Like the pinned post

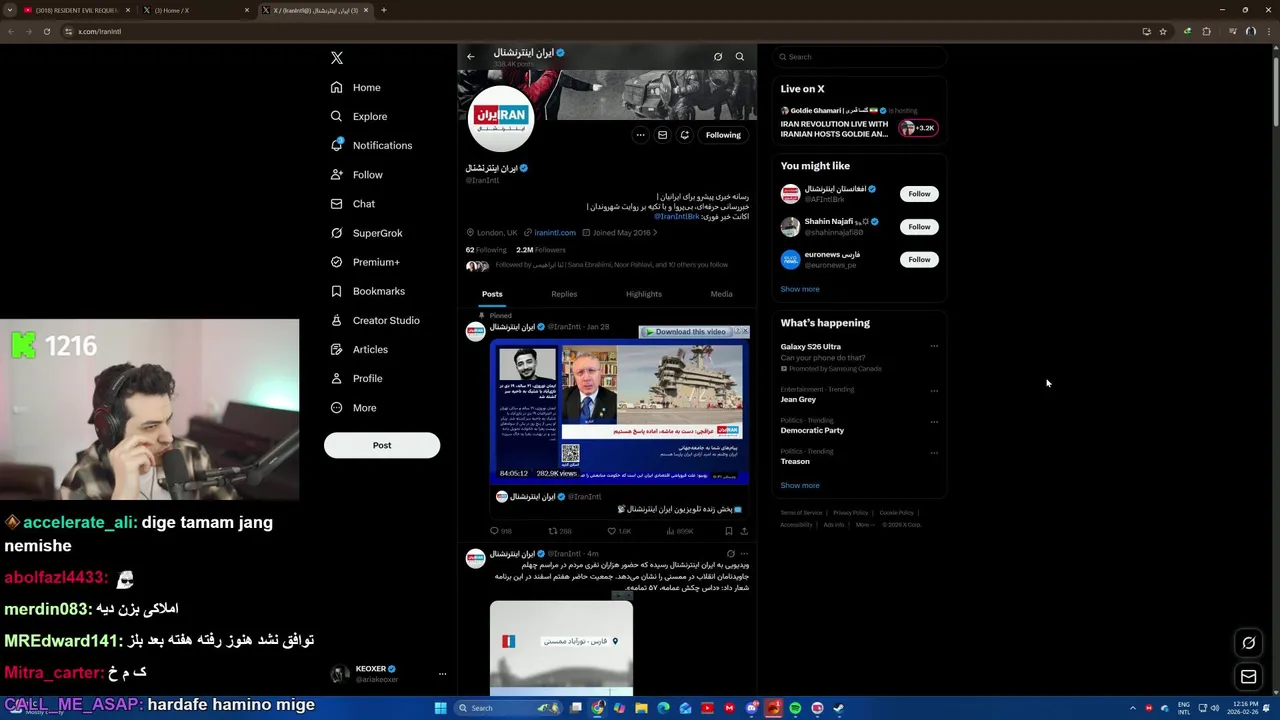click(x=619, y=531)
